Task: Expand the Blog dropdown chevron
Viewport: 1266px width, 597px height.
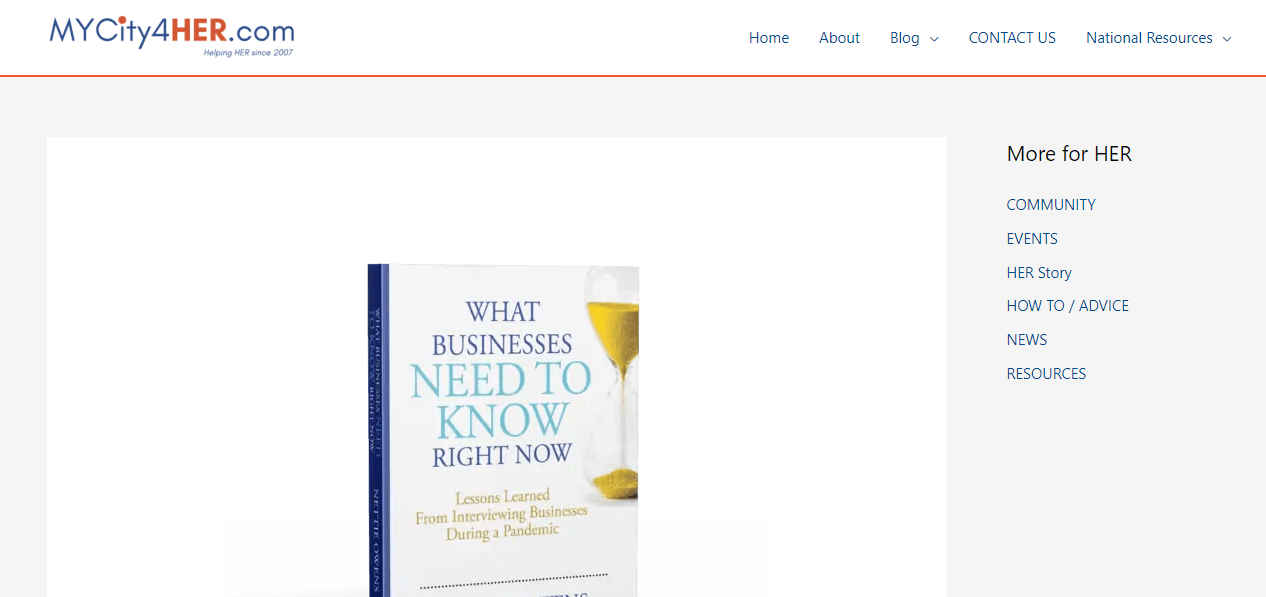Action: 934,39
